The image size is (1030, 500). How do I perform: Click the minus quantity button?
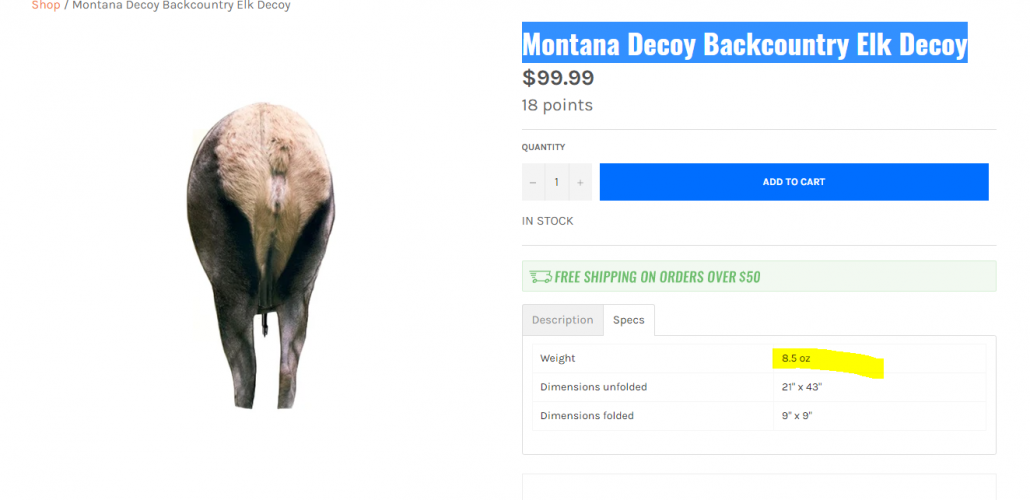click(533, 182)
